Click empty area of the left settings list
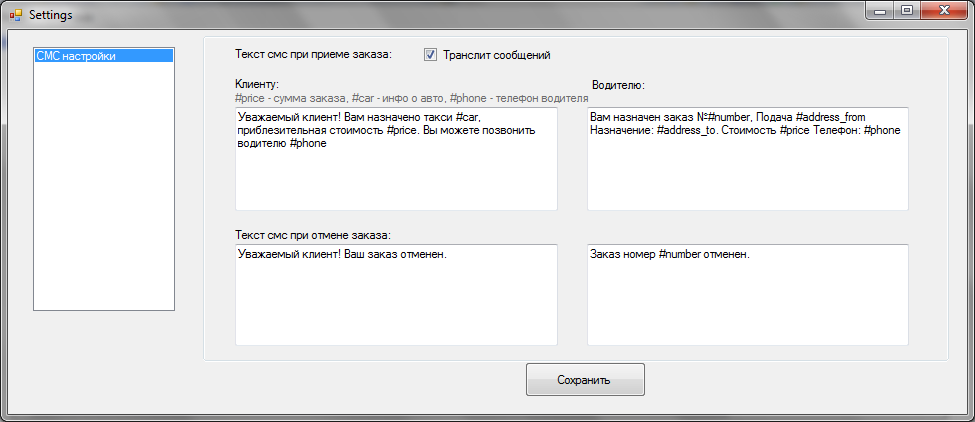 tap(104, 200)
